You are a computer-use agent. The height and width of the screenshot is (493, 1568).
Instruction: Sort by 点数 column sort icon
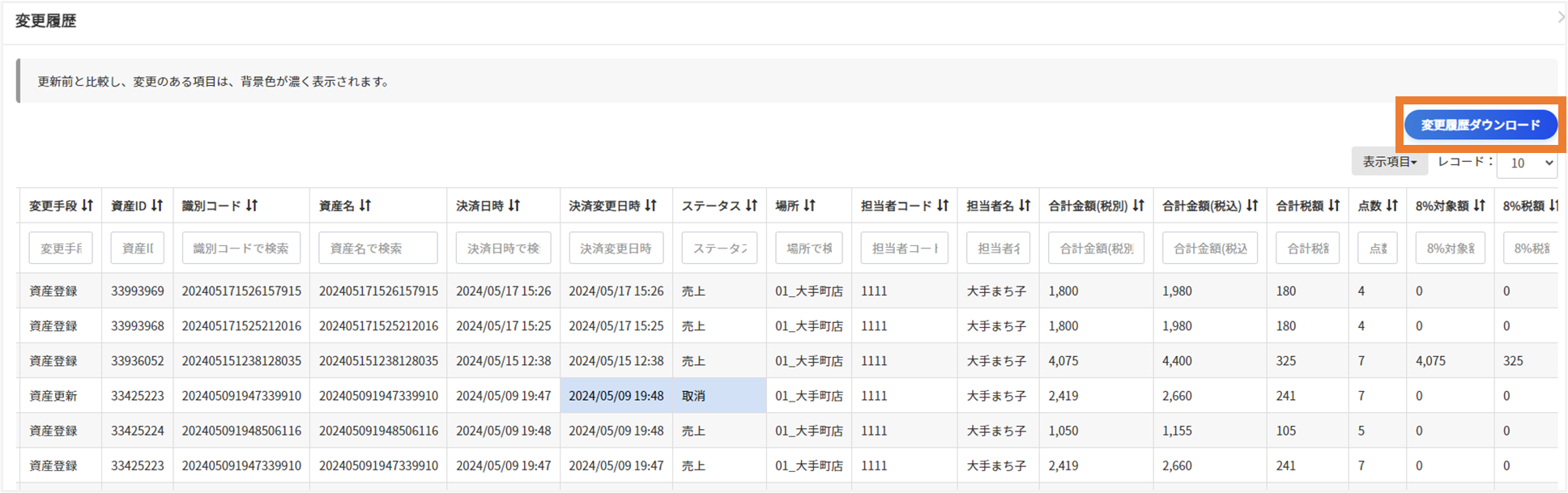click(1392, 206)
